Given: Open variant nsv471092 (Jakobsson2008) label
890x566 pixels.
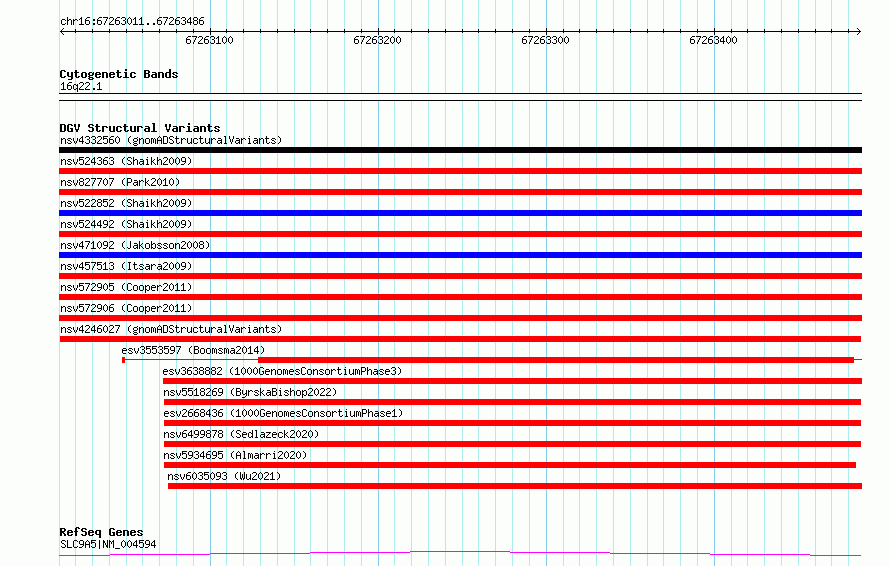Looking at the screenshot, I should click(x=135, y=245).
